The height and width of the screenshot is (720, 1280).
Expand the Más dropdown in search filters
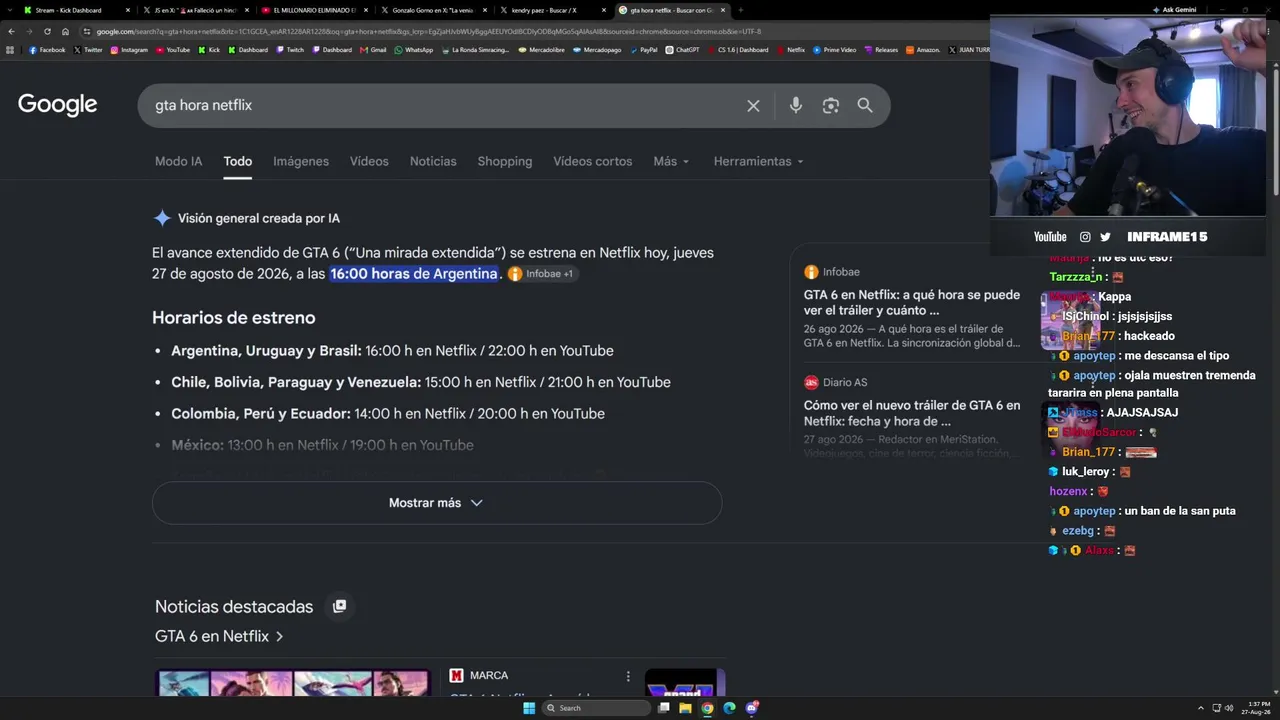[x=670, y=161]
